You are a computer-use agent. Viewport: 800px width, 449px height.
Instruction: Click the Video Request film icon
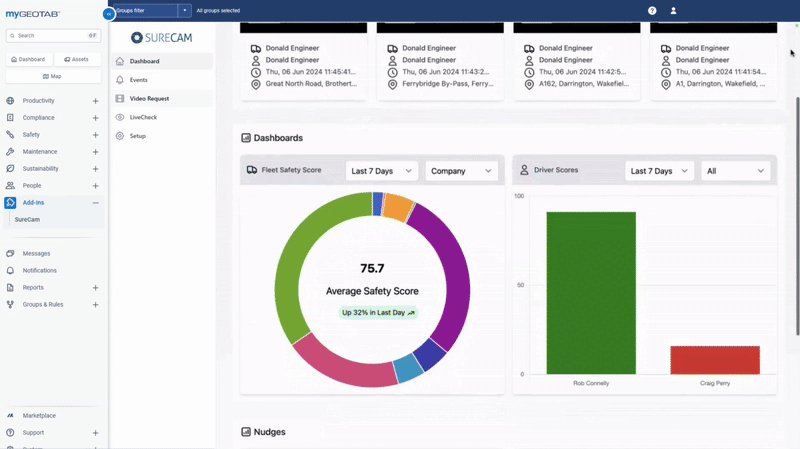coord(120,99)
